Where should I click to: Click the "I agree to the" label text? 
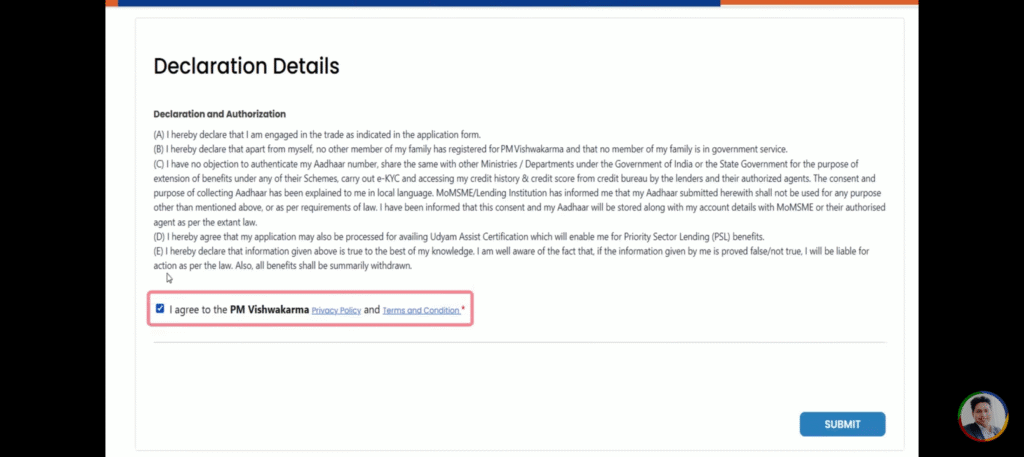(198, 310)
